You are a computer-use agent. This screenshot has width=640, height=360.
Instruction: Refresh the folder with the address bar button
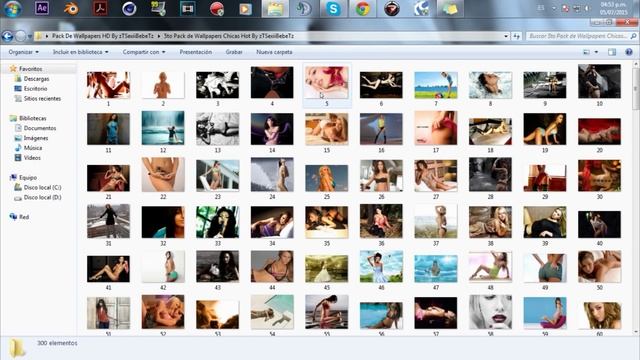click(516, 36)
